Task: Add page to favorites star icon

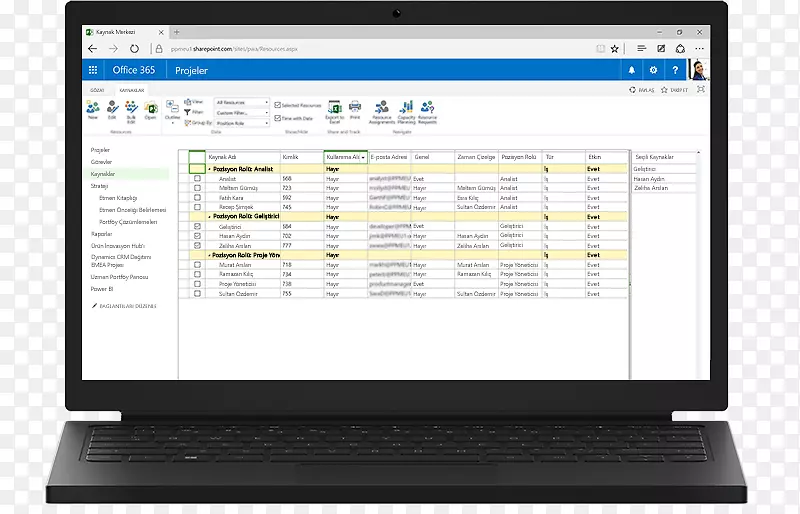Action: tap(615, 48)
